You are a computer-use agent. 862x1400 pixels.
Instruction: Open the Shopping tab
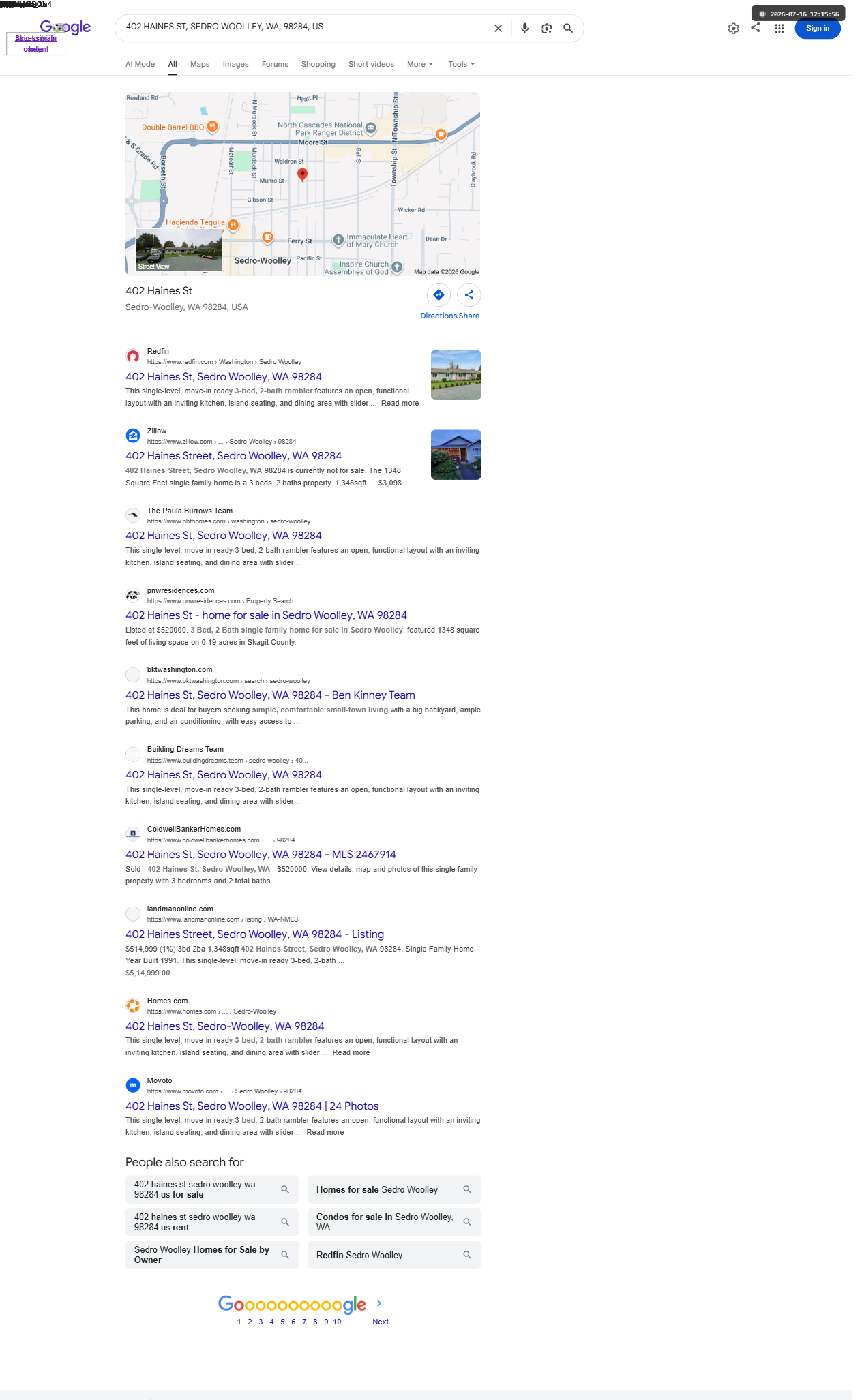click(318, 64)
